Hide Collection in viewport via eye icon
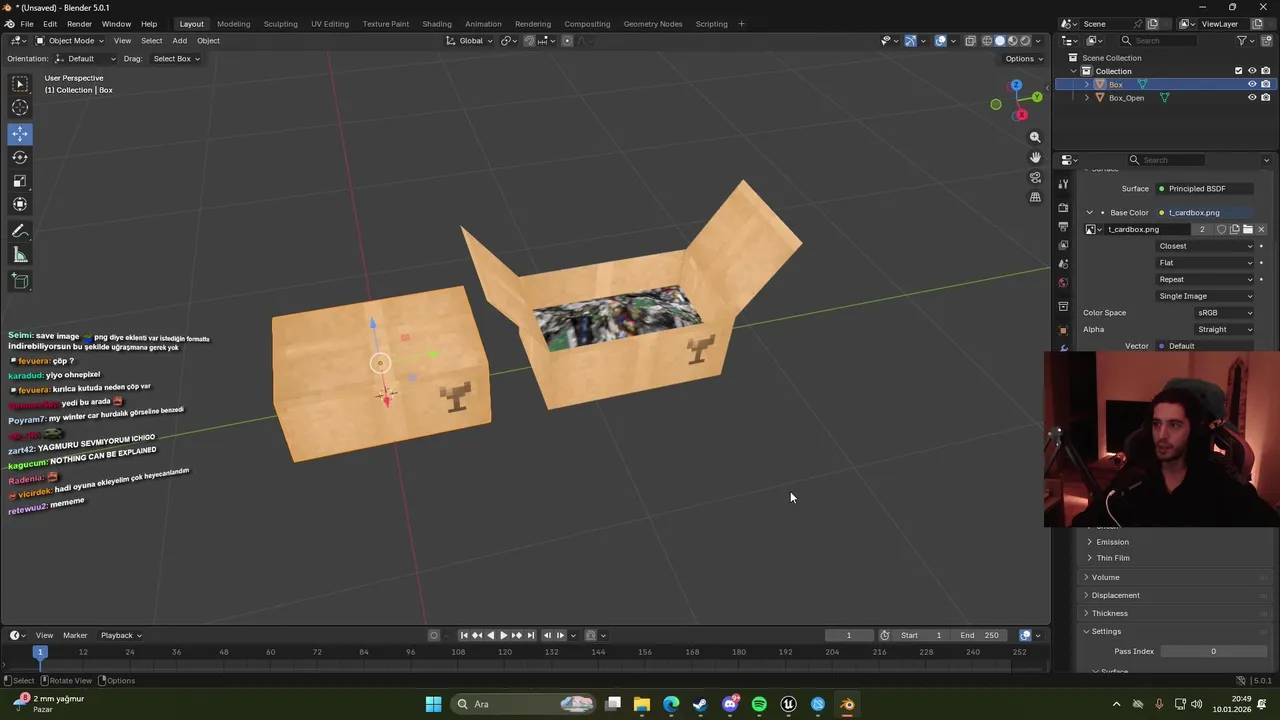Screen dimensions: 1280x720 coord(1252,71)
